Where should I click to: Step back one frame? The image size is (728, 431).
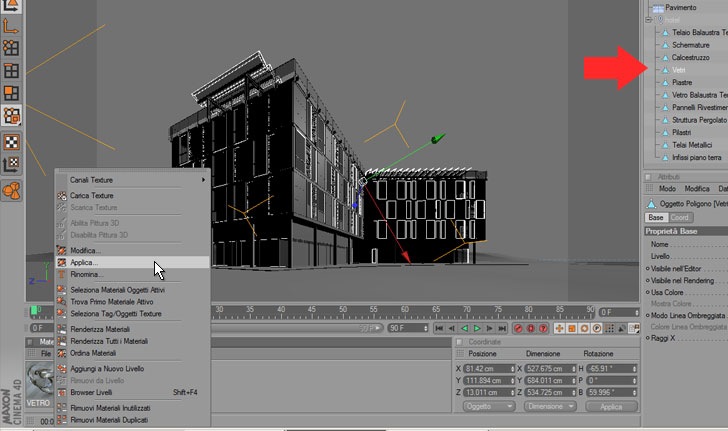coord(452,328)
